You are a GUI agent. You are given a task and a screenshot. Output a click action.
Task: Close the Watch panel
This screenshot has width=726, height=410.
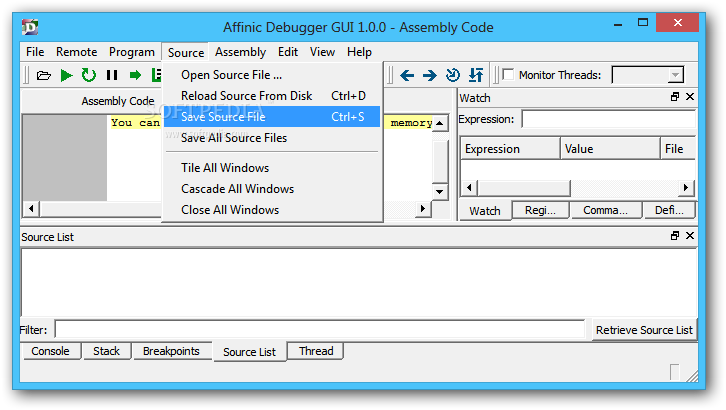point(690,97)
